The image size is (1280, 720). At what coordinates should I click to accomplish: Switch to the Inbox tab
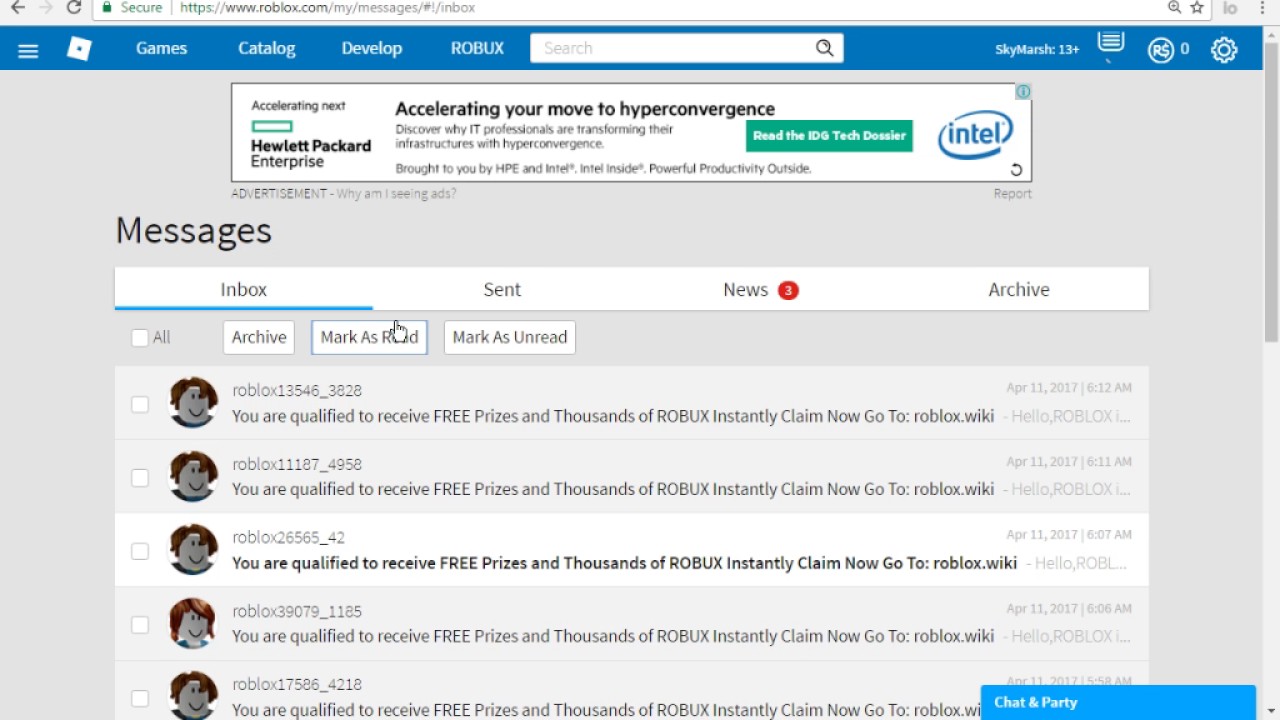pos(244,289)
